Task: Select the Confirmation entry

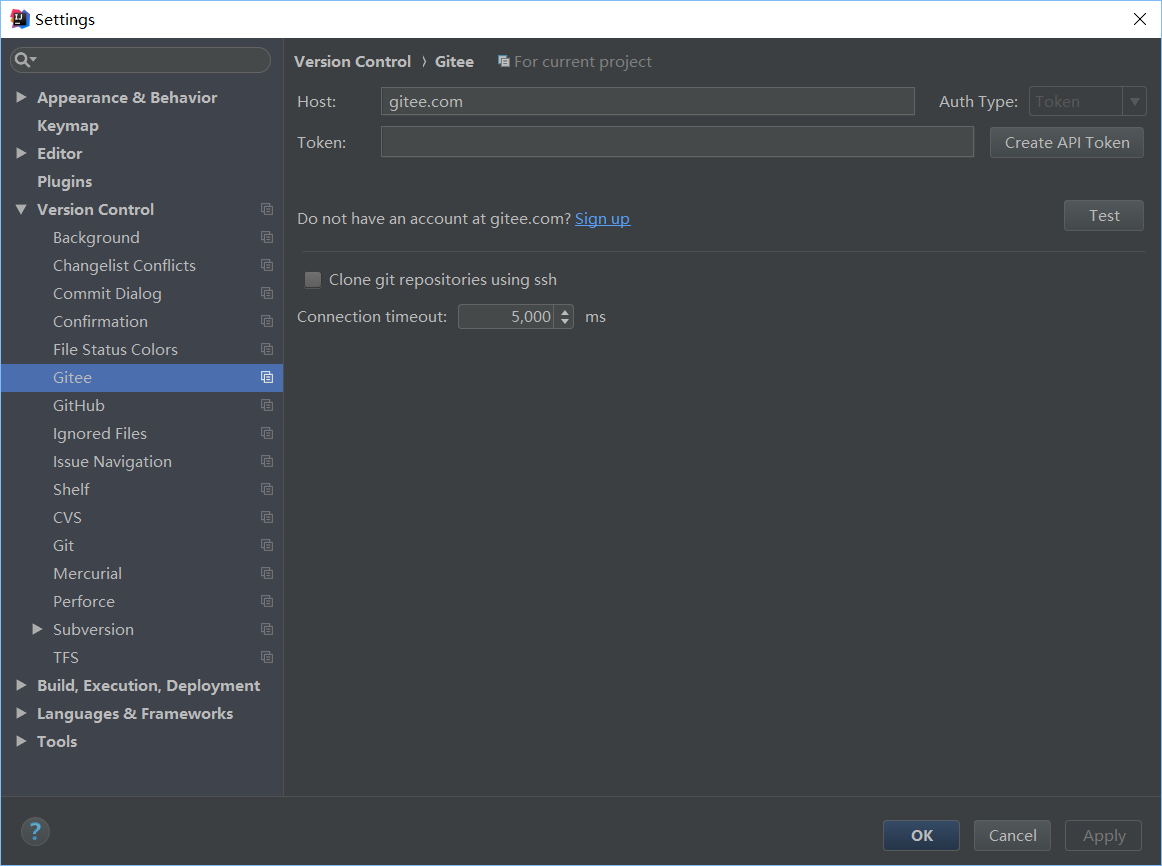Action: coord(100,322)
